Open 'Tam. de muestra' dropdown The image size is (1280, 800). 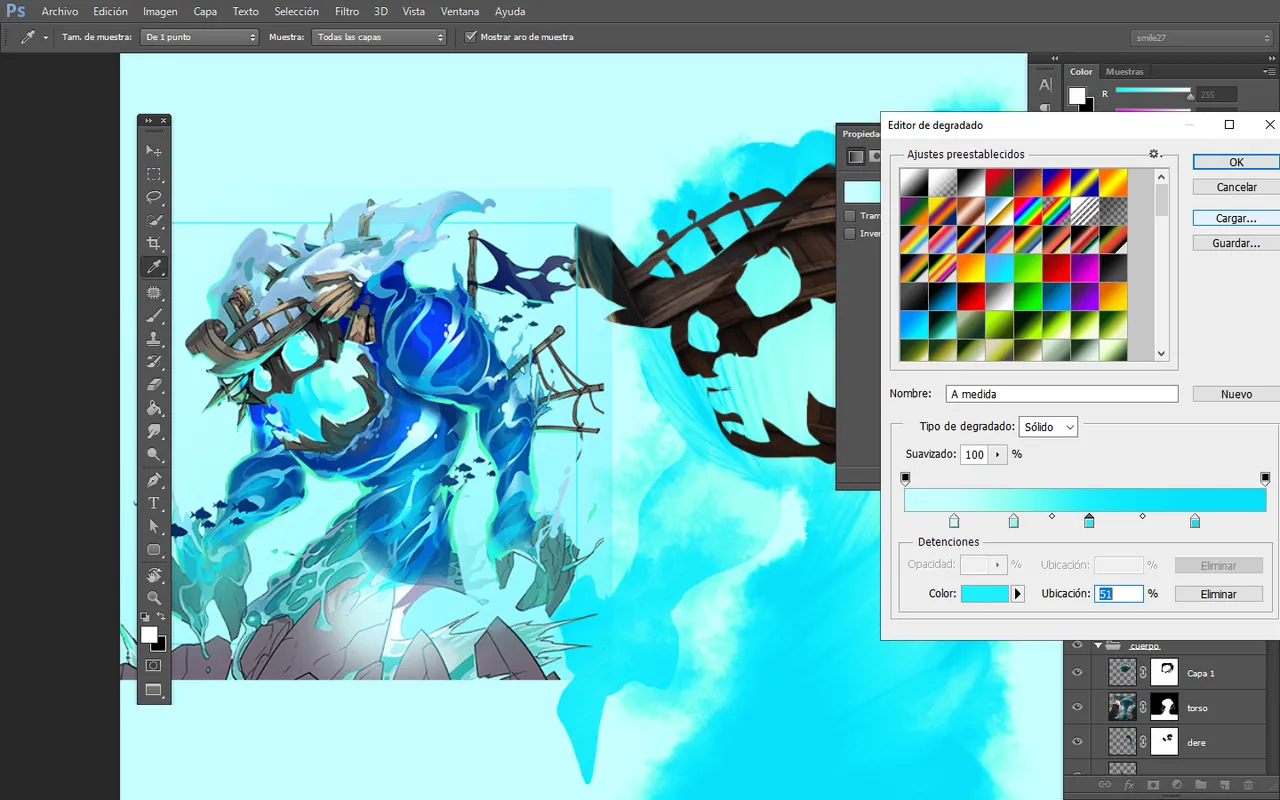pos(199,37)
